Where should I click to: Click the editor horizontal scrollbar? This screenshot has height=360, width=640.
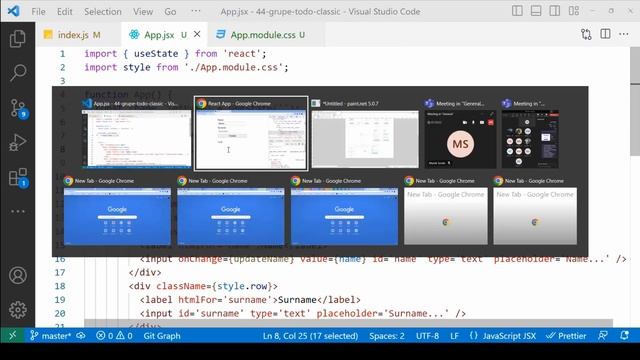348,323
